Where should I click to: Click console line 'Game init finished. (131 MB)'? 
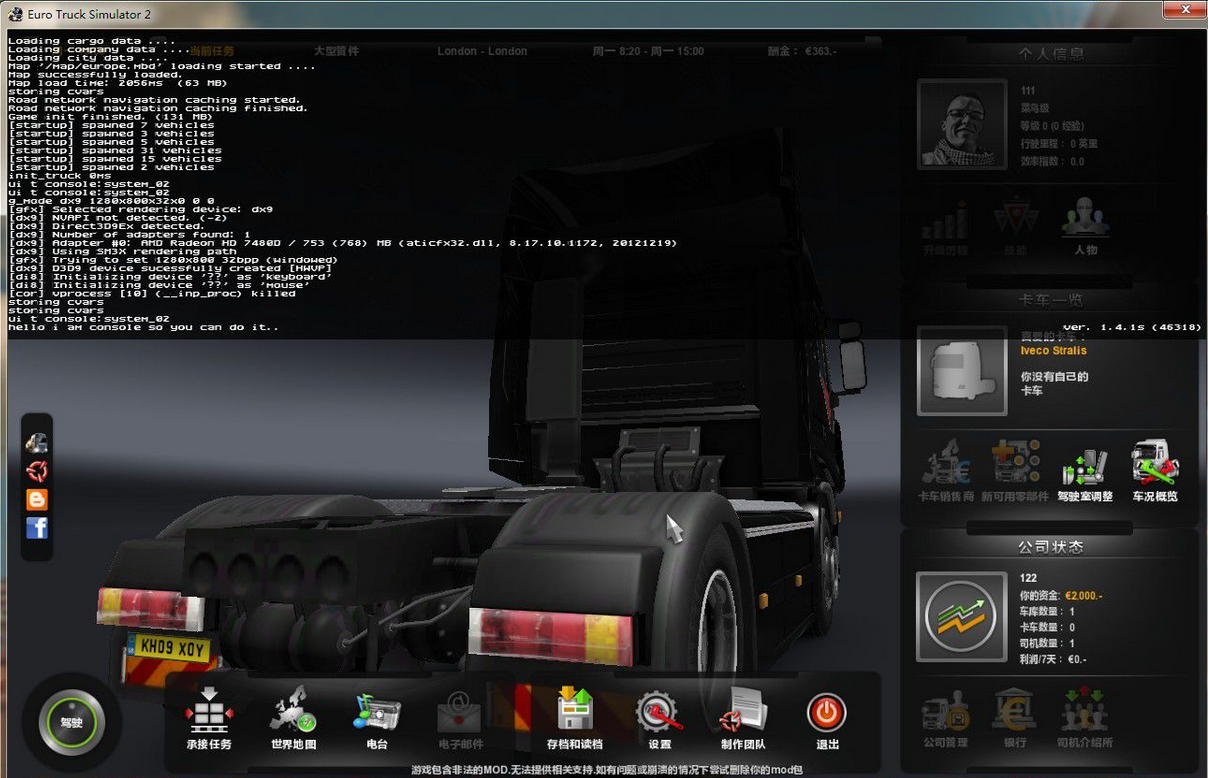(x=110, y=117)
